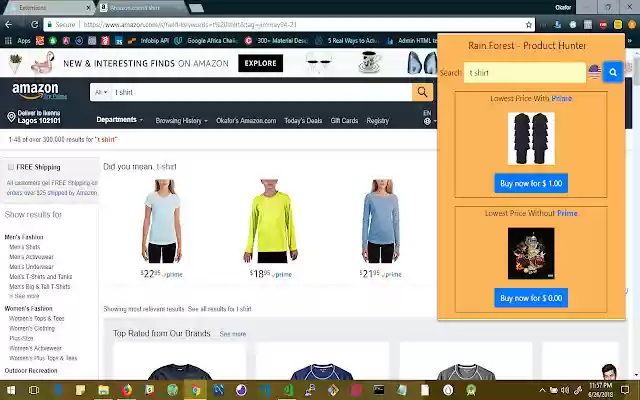
Task: Click Buy now for $ 0.00
Action: [x=531, y=298]
